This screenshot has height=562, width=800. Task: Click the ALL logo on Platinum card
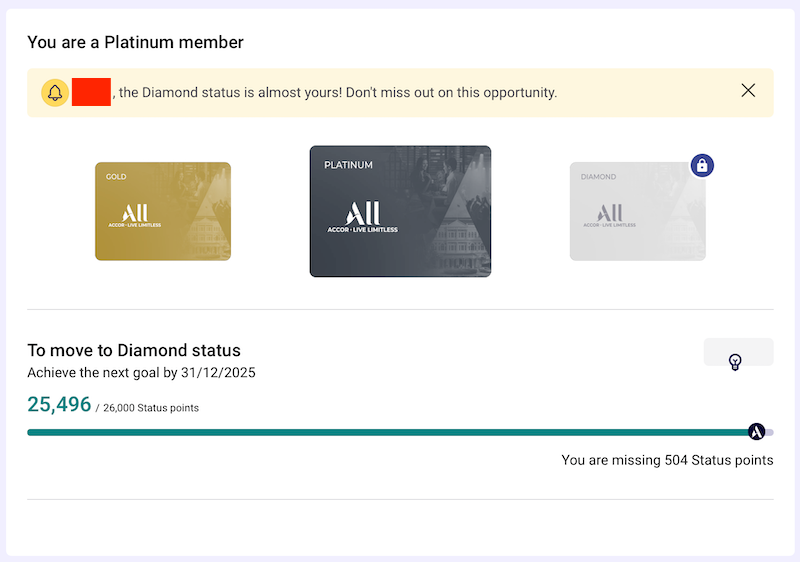[x=362, y=216]
